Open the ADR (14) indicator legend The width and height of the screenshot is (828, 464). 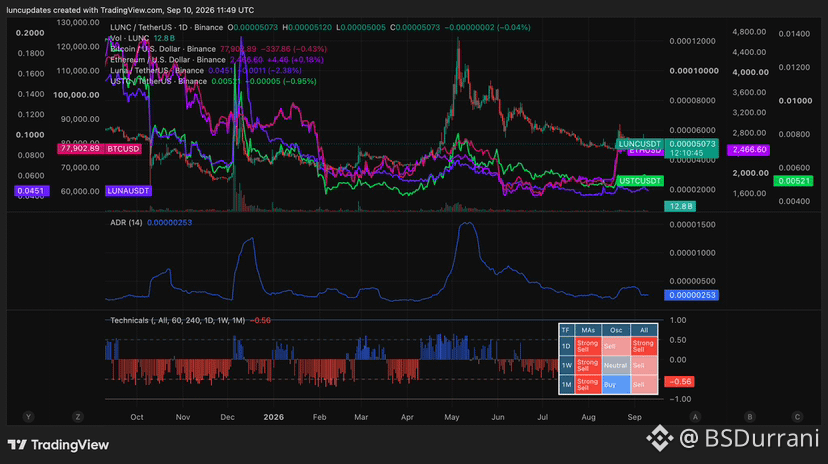126,222
